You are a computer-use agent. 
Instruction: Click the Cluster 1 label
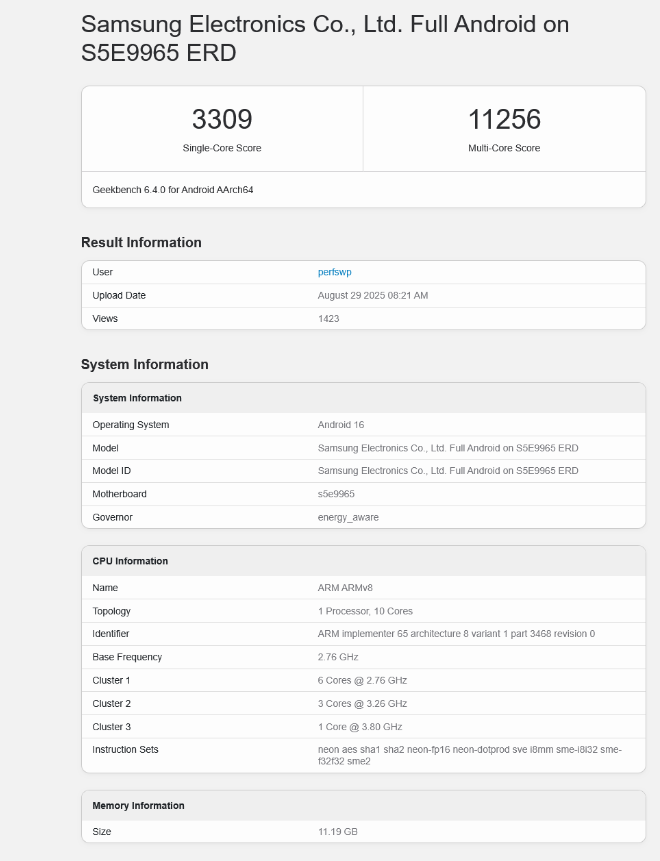point(111,680)
